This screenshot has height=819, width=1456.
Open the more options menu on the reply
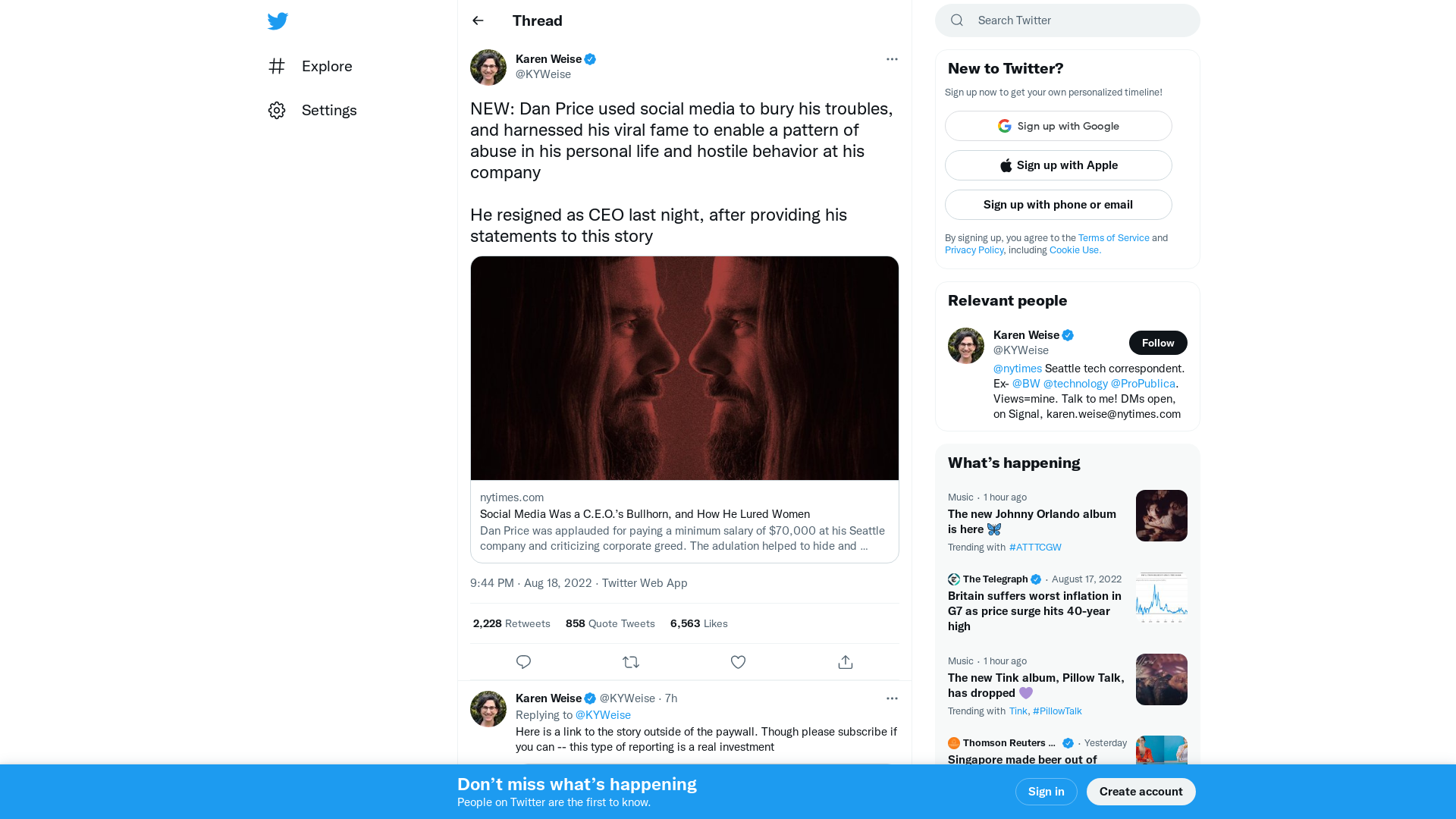point(892,698)
